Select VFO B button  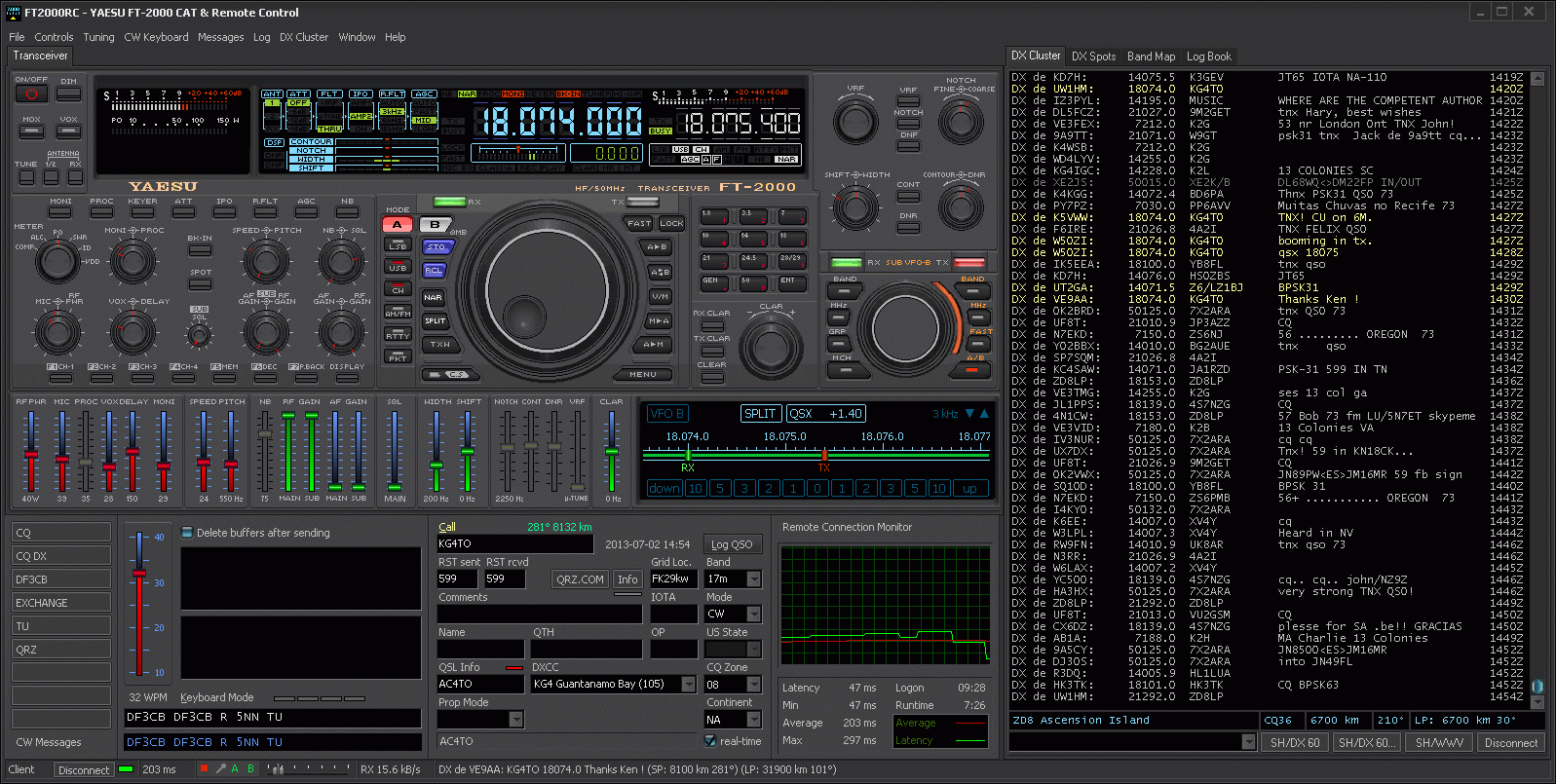point(435,224)
